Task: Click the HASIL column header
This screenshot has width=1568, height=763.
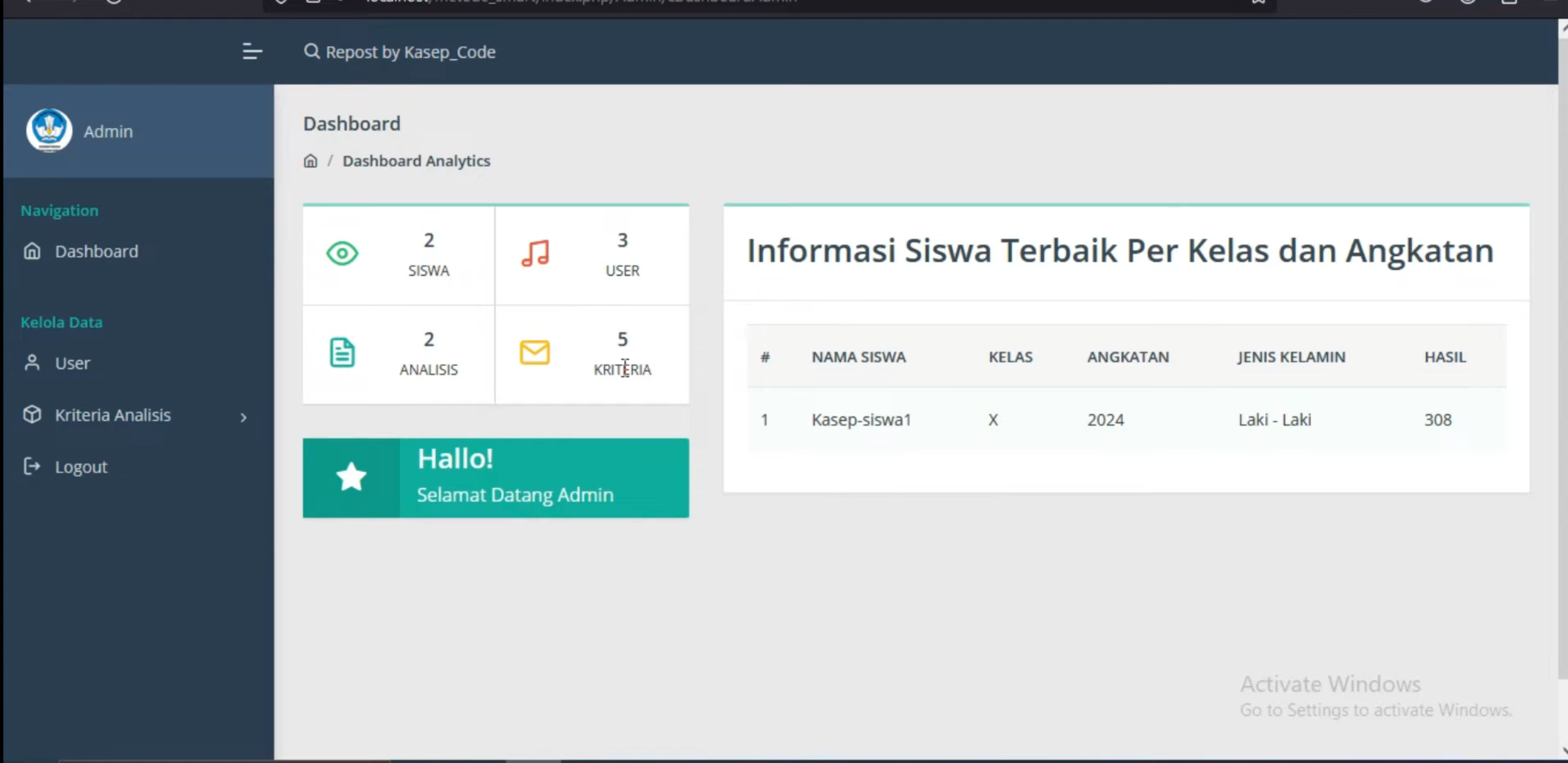Action: pos(1445,357)
